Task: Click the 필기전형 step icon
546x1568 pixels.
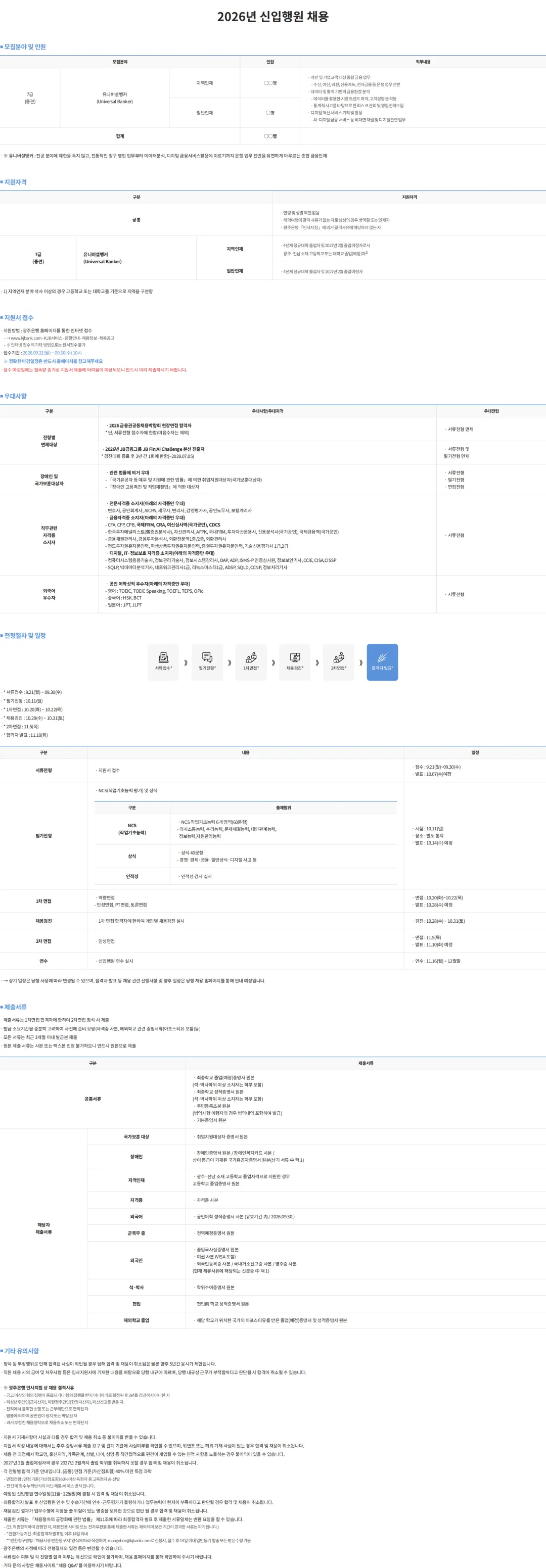Action: [x=207, y=661]
